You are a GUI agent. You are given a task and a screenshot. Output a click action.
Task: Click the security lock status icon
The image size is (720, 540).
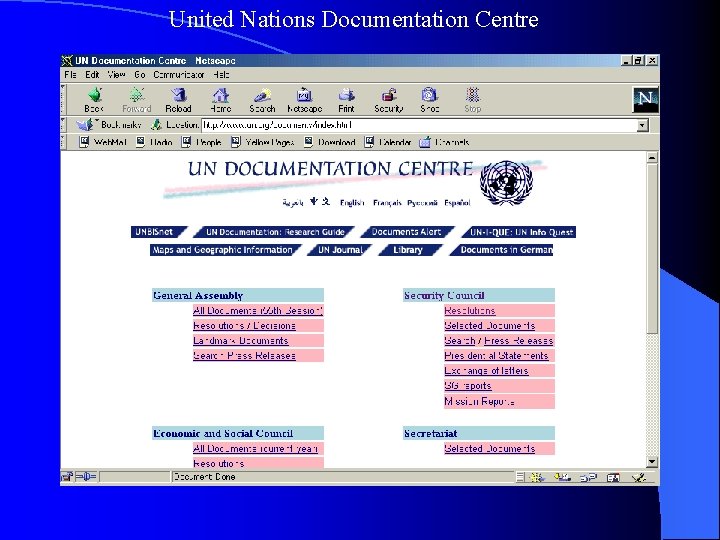click(67, 477)
